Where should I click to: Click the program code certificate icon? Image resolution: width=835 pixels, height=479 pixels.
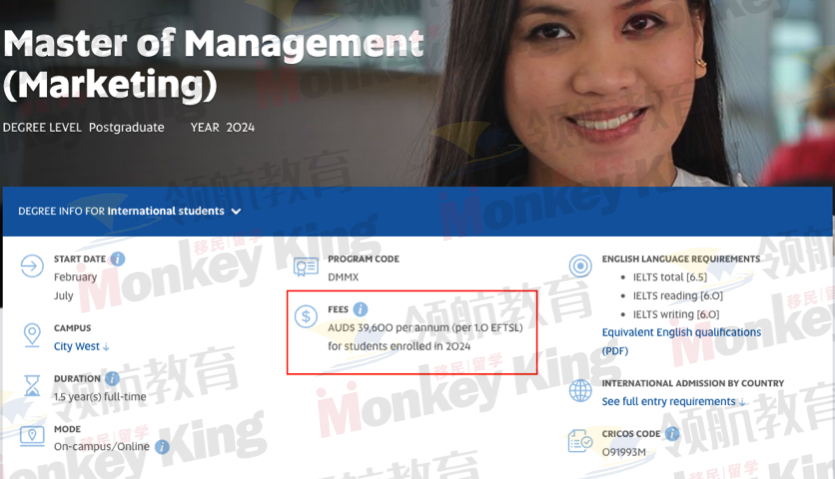pyautogui.click(x=306, y=266)
